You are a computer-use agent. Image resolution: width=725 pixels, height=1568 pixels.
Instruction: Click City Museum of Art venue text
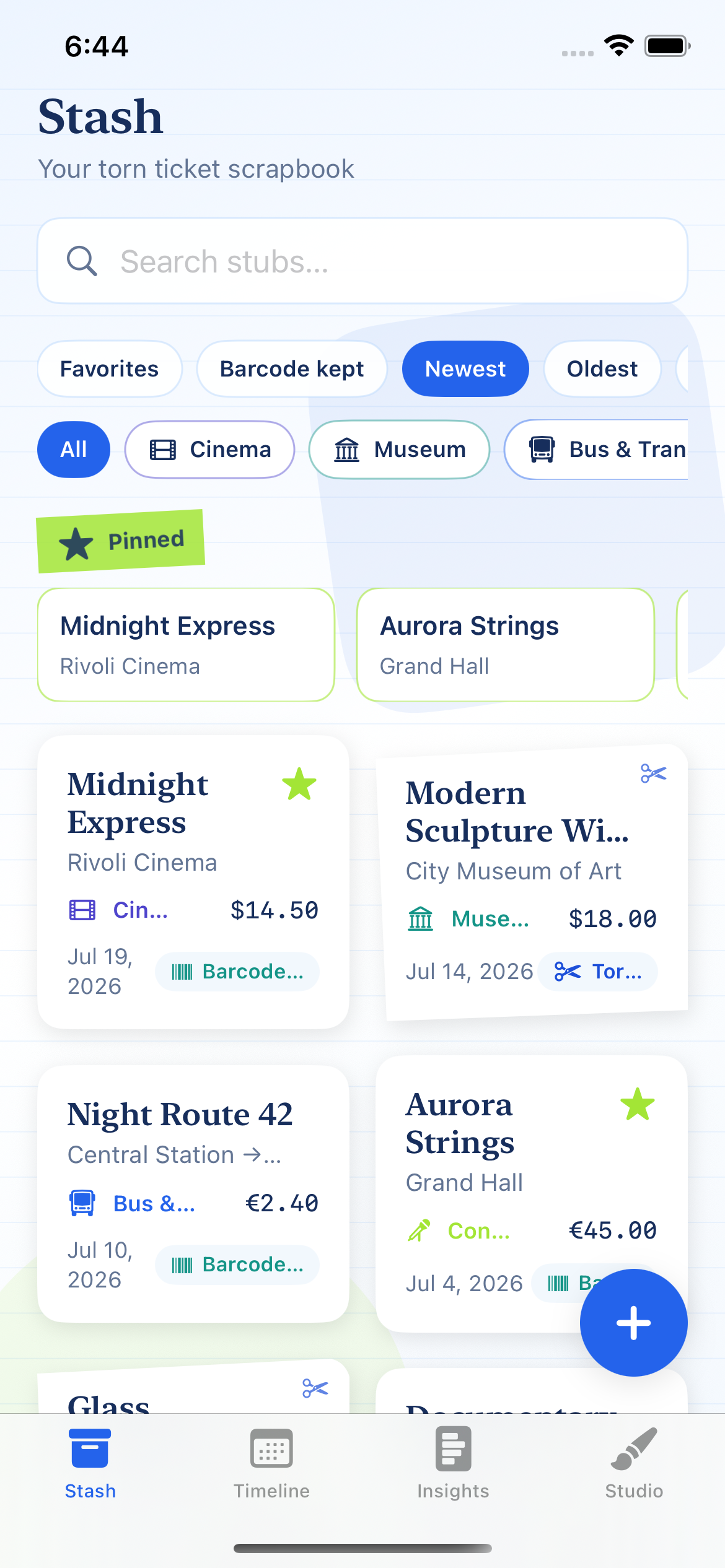(514, 871)
